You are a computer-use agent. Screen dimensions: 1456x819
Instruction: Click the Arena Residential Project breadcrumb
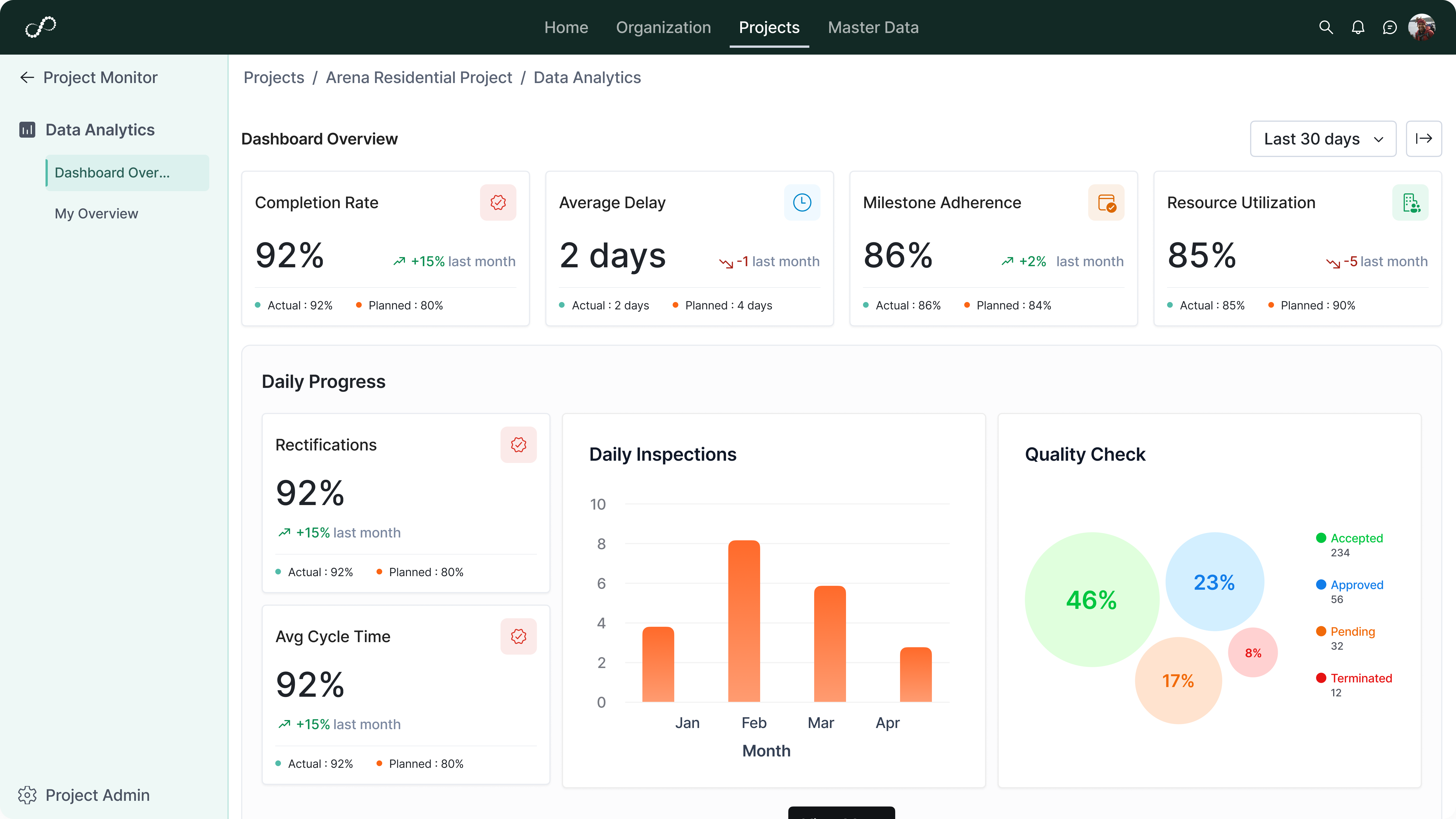[x=419, y=77]
